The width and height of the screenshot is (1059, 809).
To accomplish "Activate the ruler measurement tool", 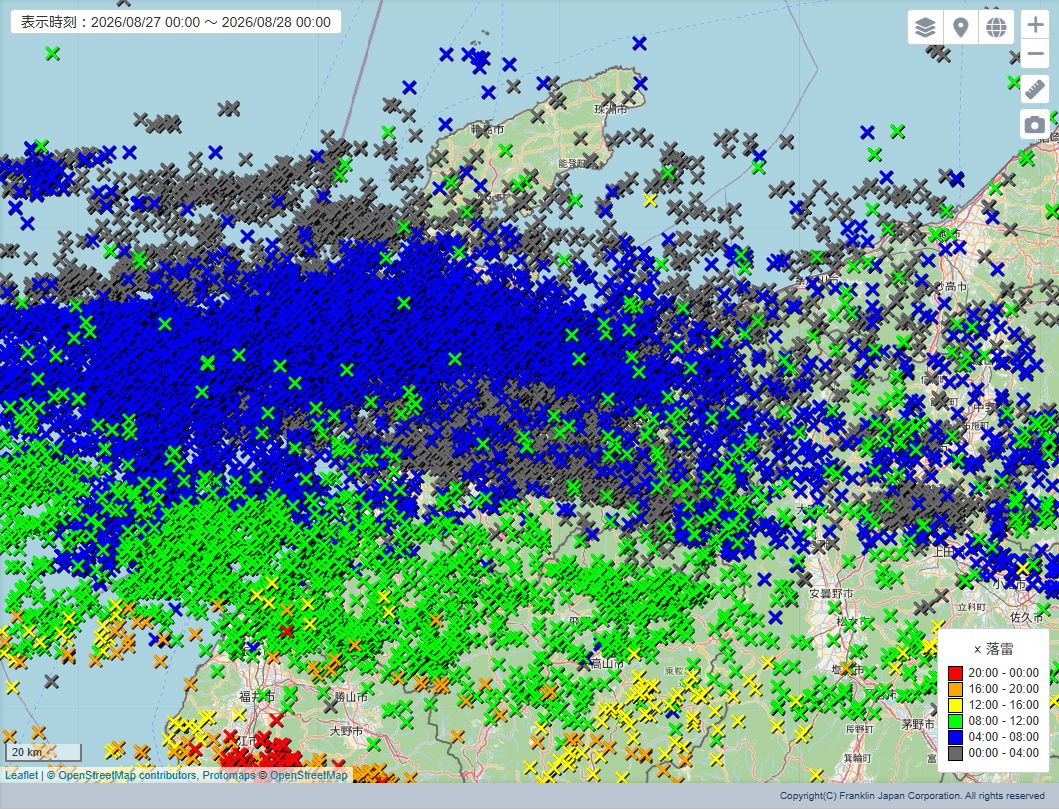I will tap(1035, 89).
